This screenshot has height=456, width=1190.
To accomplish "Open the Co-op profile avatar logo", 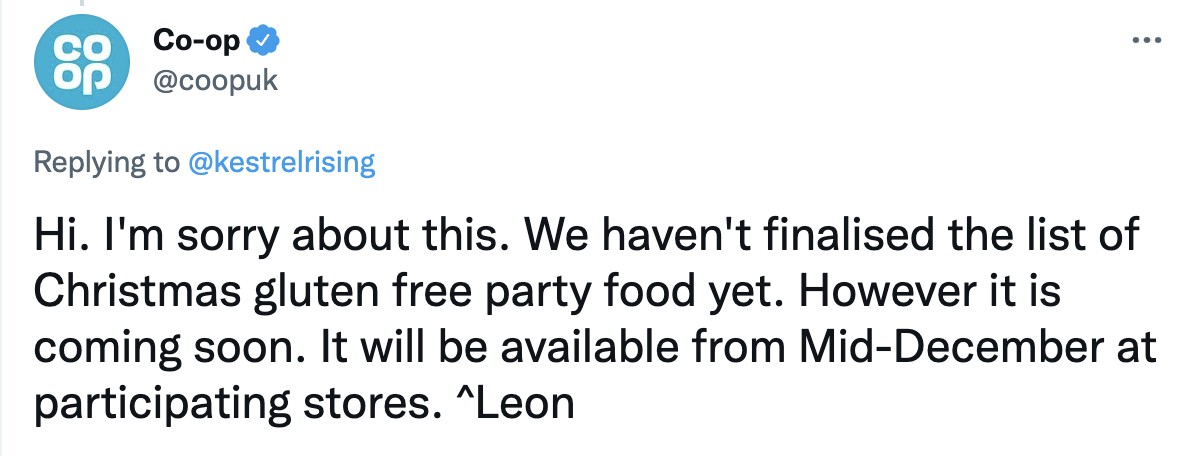I will 82,62.
